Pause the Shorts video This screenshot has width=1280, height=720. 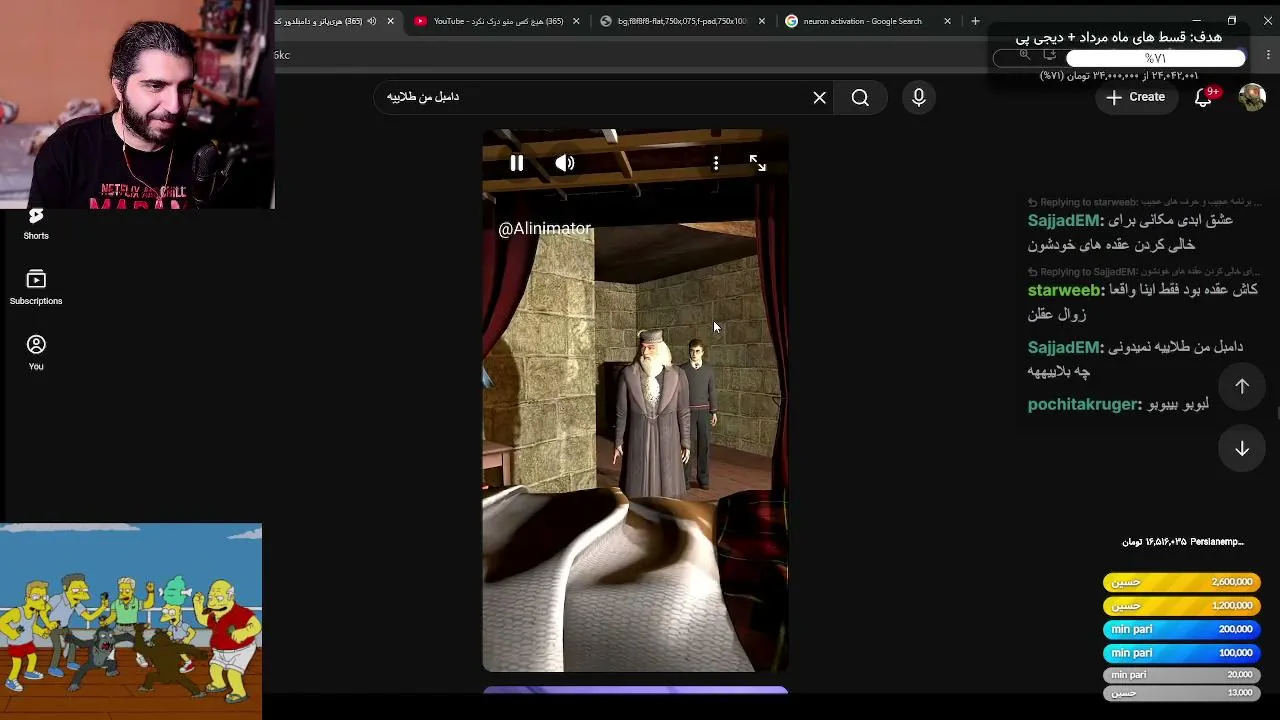[x=516, y=163]
